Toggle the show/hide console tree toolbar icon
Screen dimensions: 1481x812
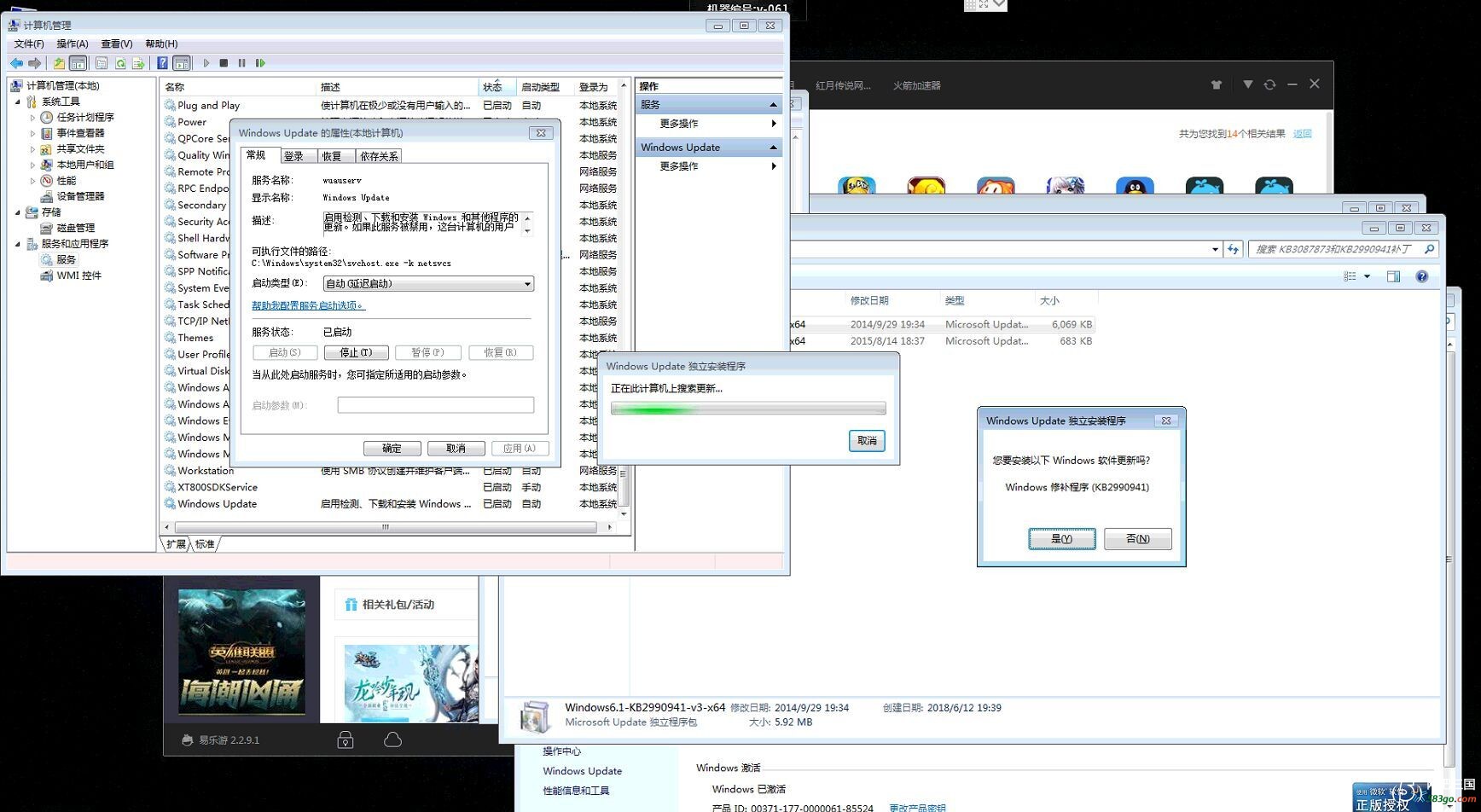78,63
